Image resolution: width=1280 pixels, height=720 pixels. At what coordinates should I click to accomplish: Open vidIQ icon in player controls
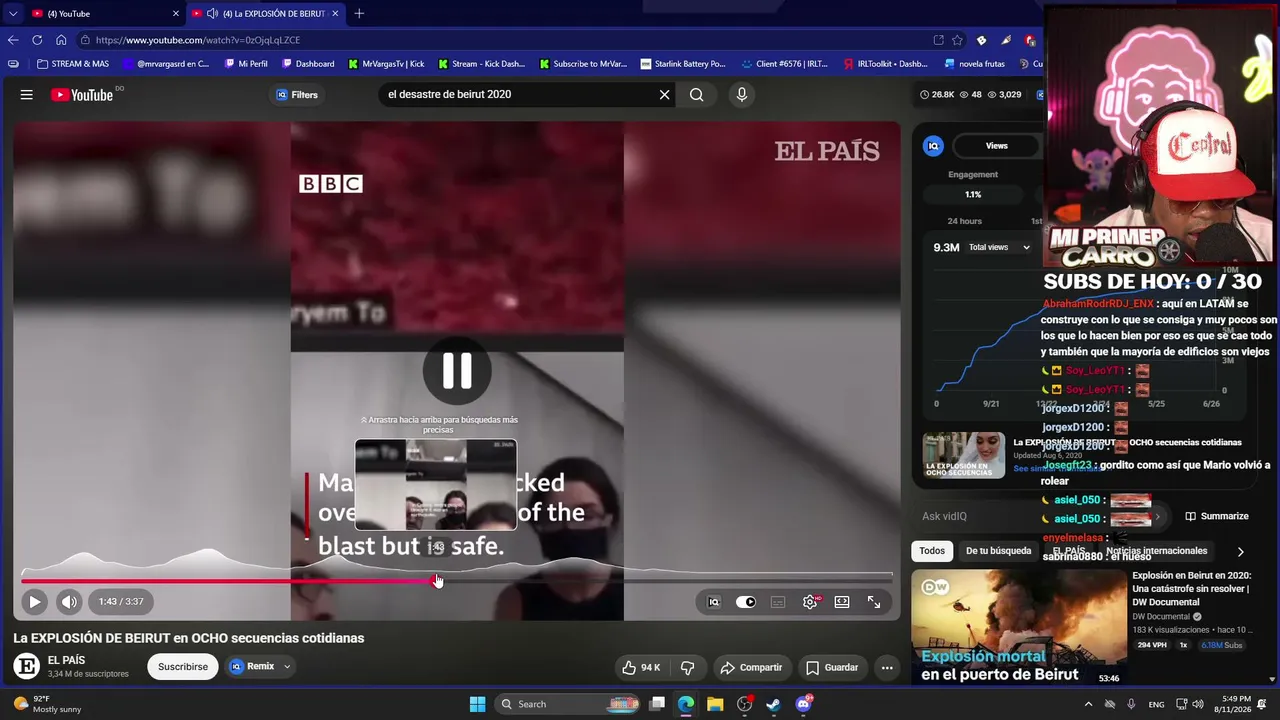pos(714,602)
